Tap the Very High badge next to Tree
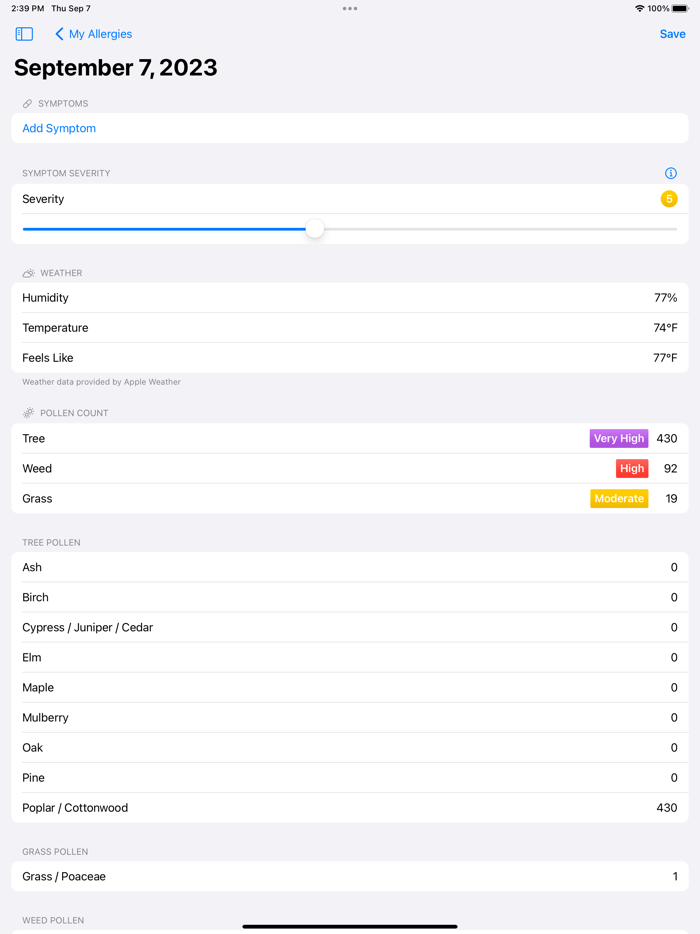The height and width of the screenshot is (934, 700). tap(618, 438)
